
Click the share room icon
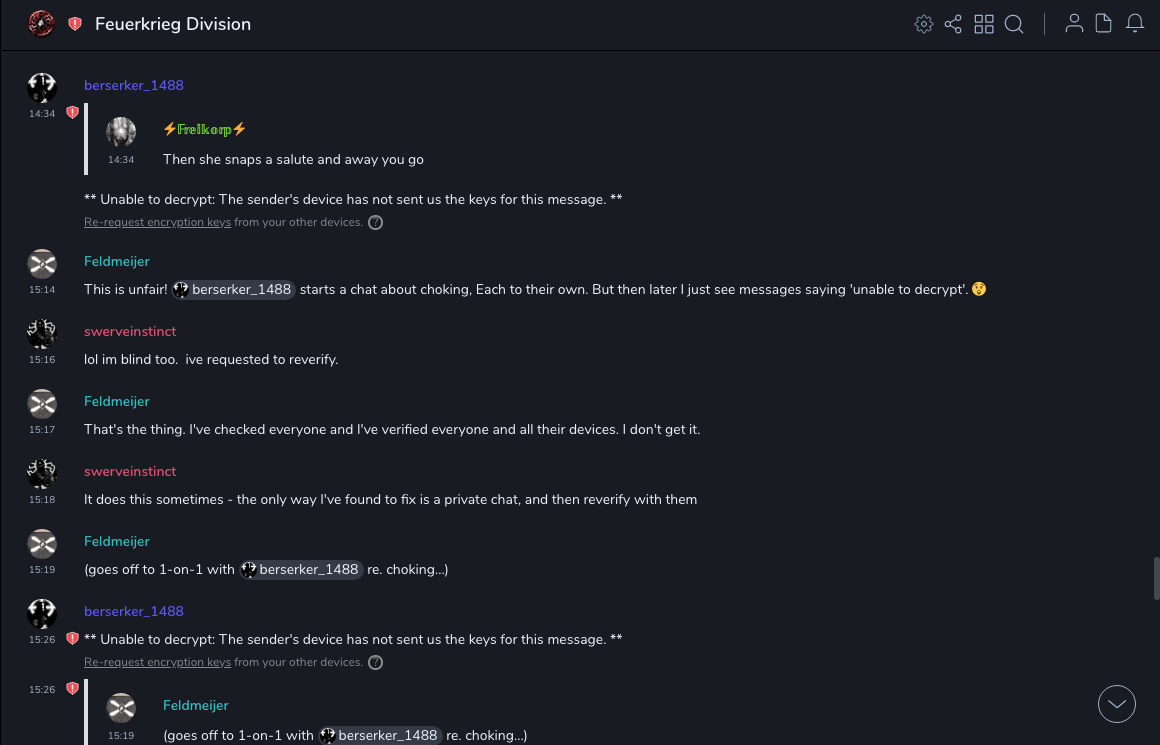pos(953,24)
